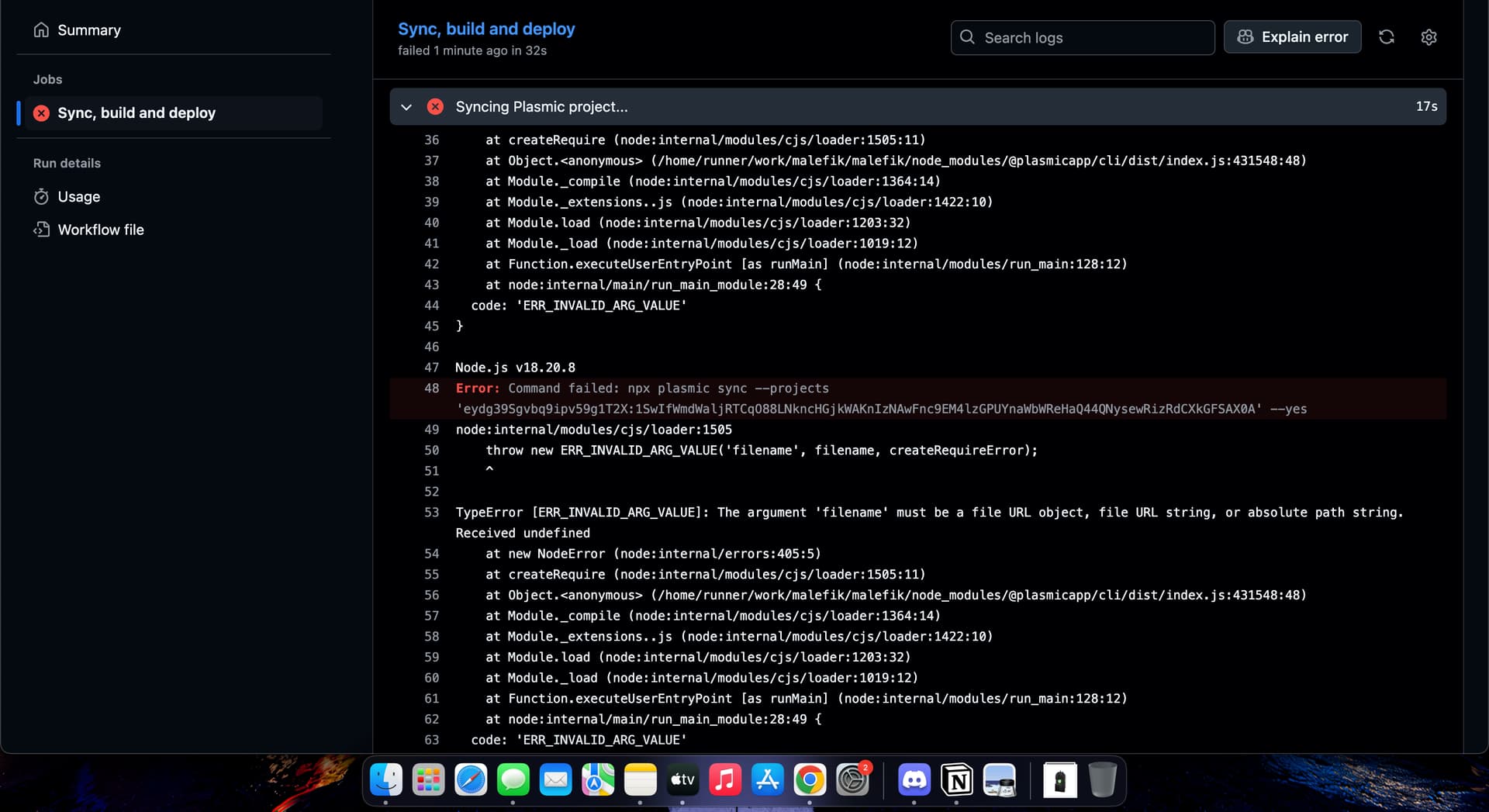The image size is (1489, 812).
Task: Open the Summary page
Action: point(88,30)
